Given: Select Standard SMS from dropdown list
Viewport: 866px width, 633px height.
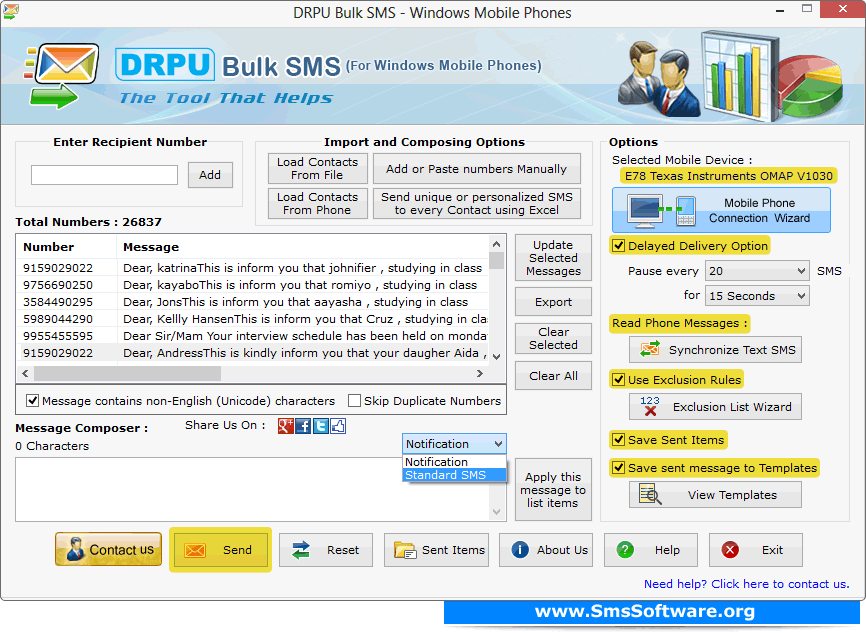Looking at the screenshot, I should (x=454, y=475).
